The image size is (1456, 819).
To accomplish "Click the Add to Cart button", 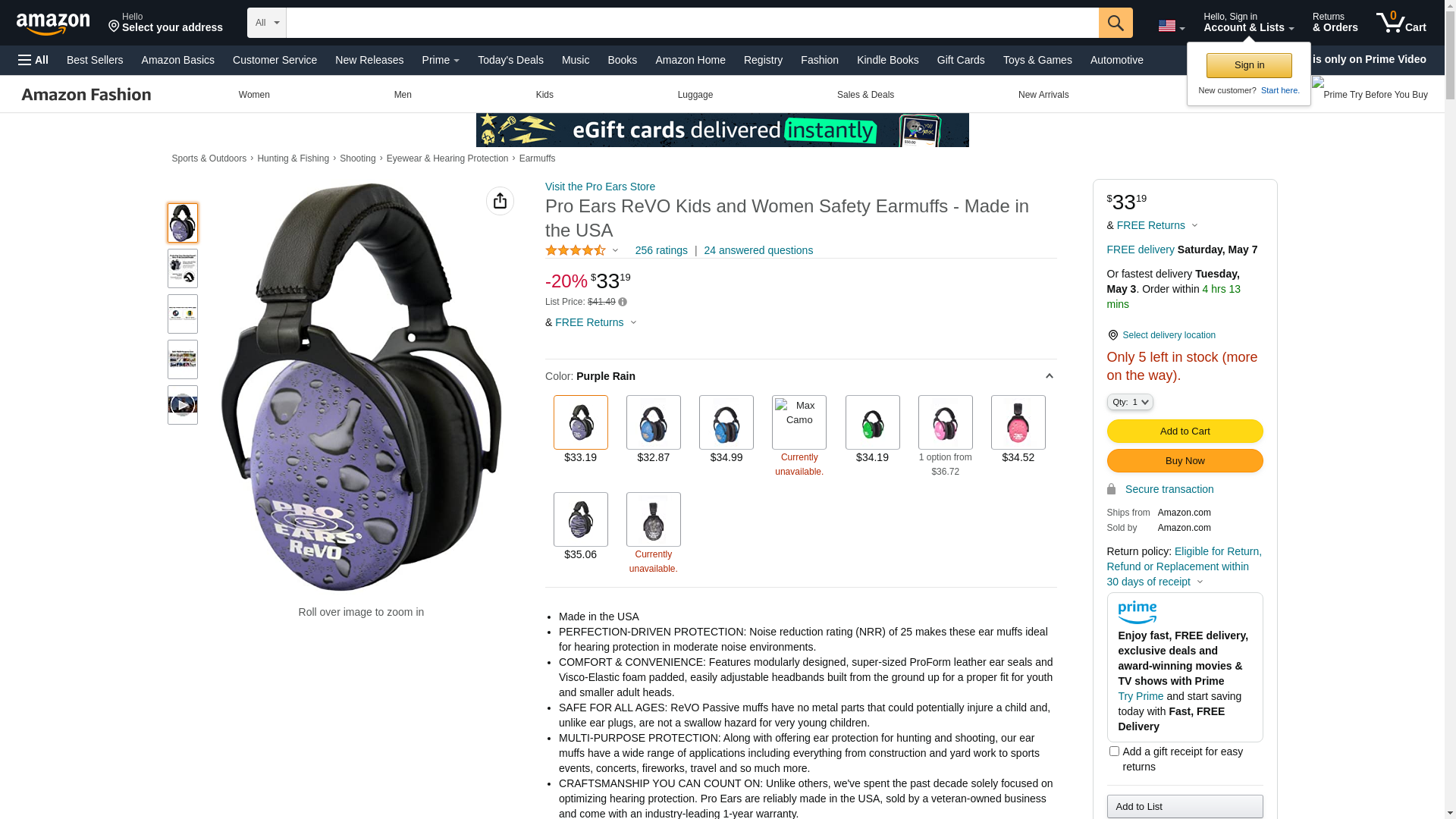I will point(1185,431).
